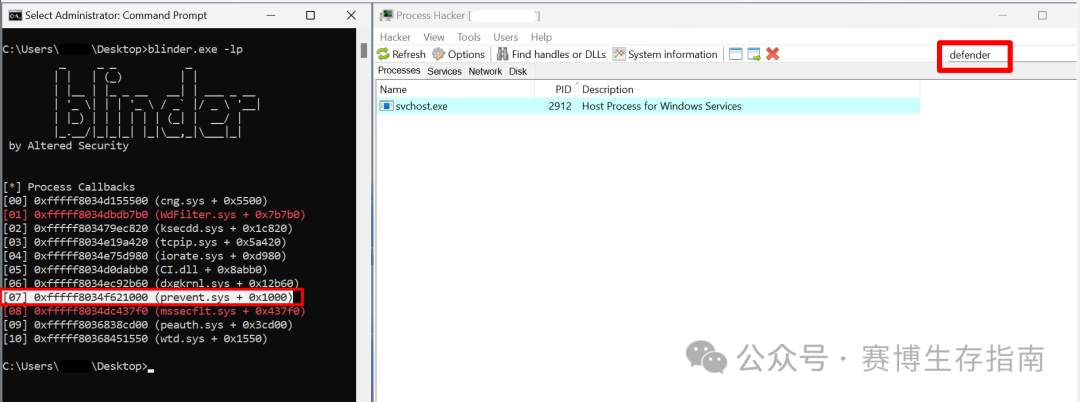The width and height of the screenshot is (1080, 402).
Task: Open the Users menu
Action: (x=506, y=37)
